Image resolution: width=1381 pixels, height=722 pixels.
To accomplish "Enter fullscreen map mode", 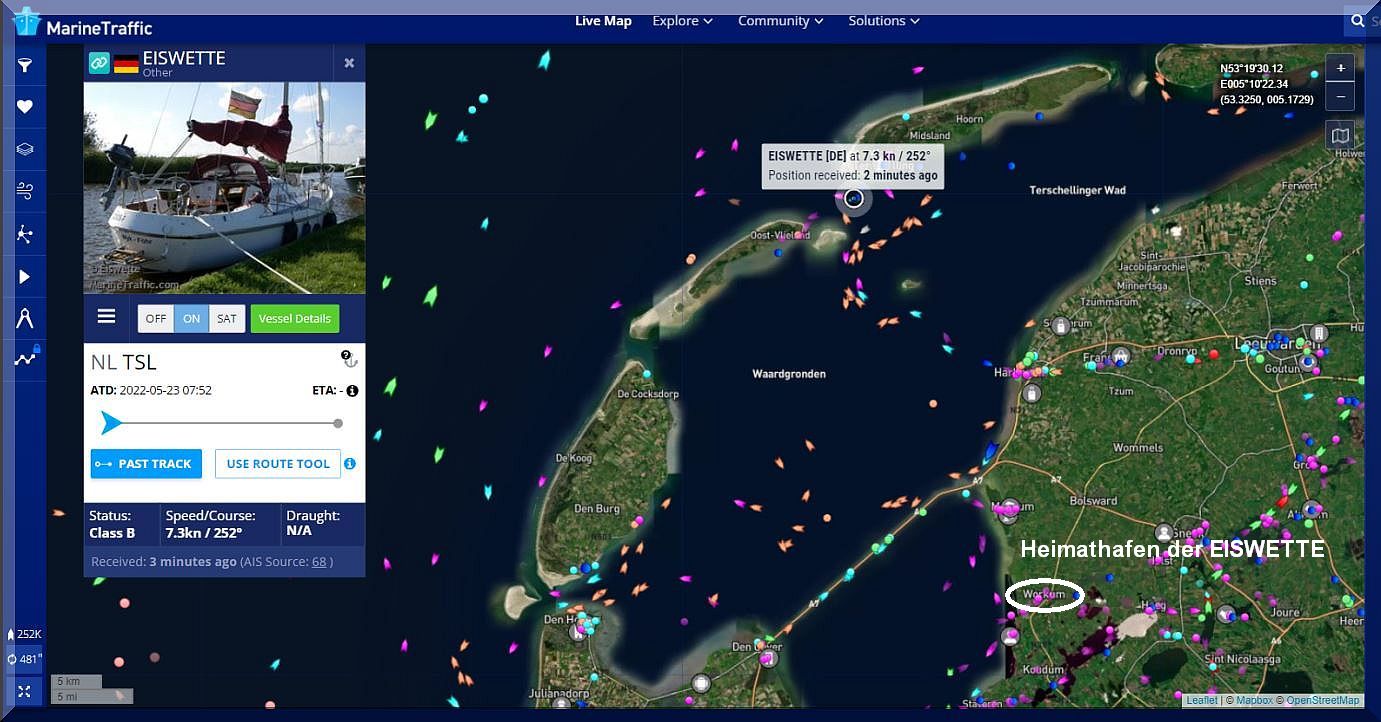I will point(24,691).
